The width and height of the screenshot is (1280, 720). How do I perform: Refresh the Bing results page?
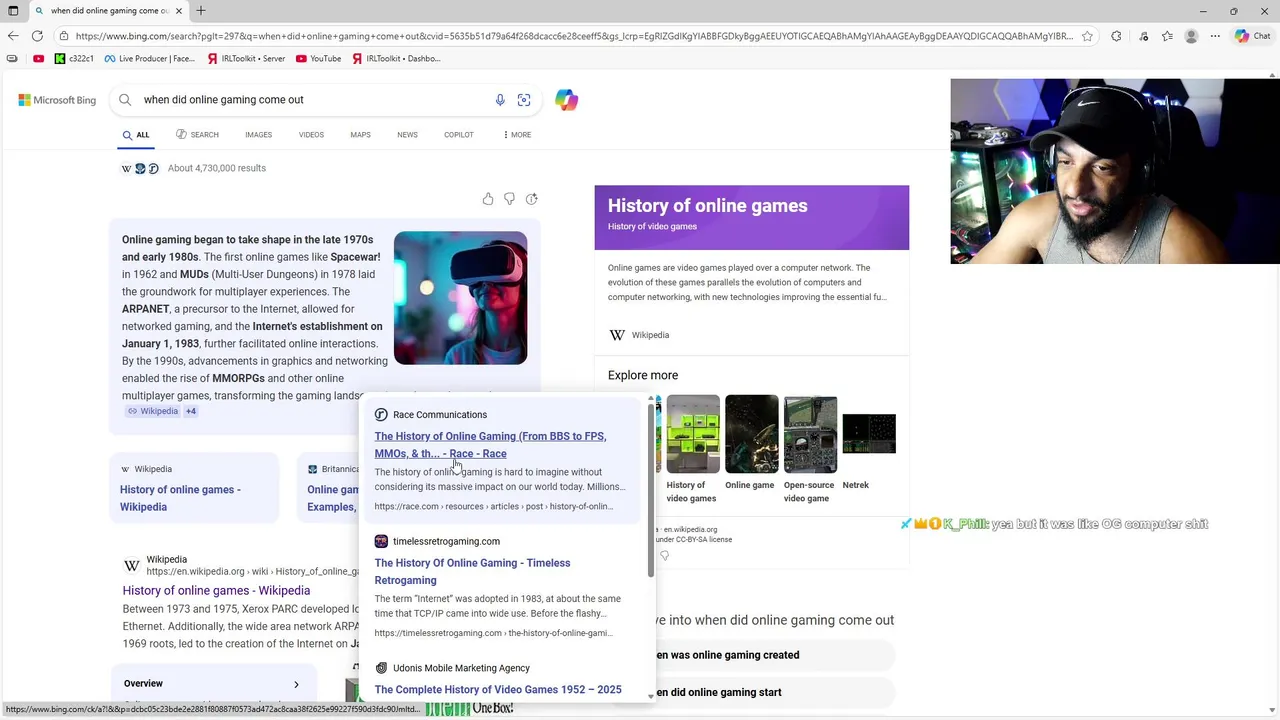point(37,36)
